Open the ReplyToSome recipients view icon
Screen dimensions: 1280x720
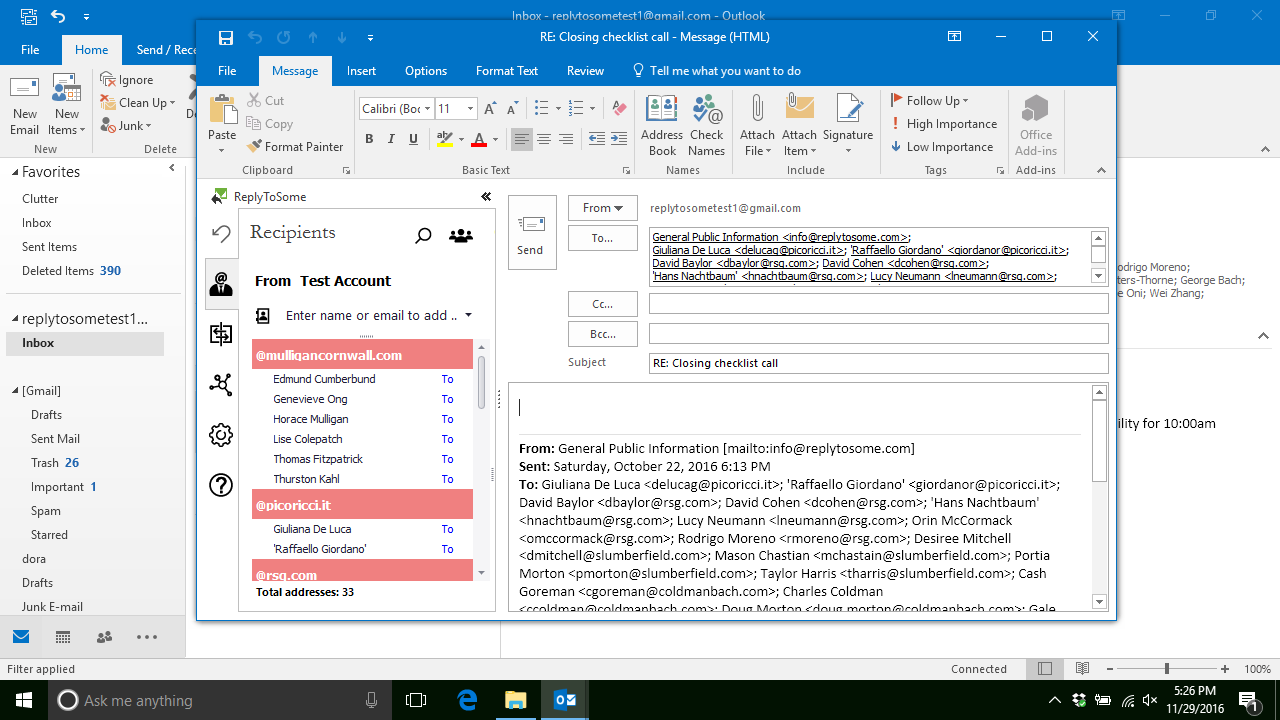point(221,284)
